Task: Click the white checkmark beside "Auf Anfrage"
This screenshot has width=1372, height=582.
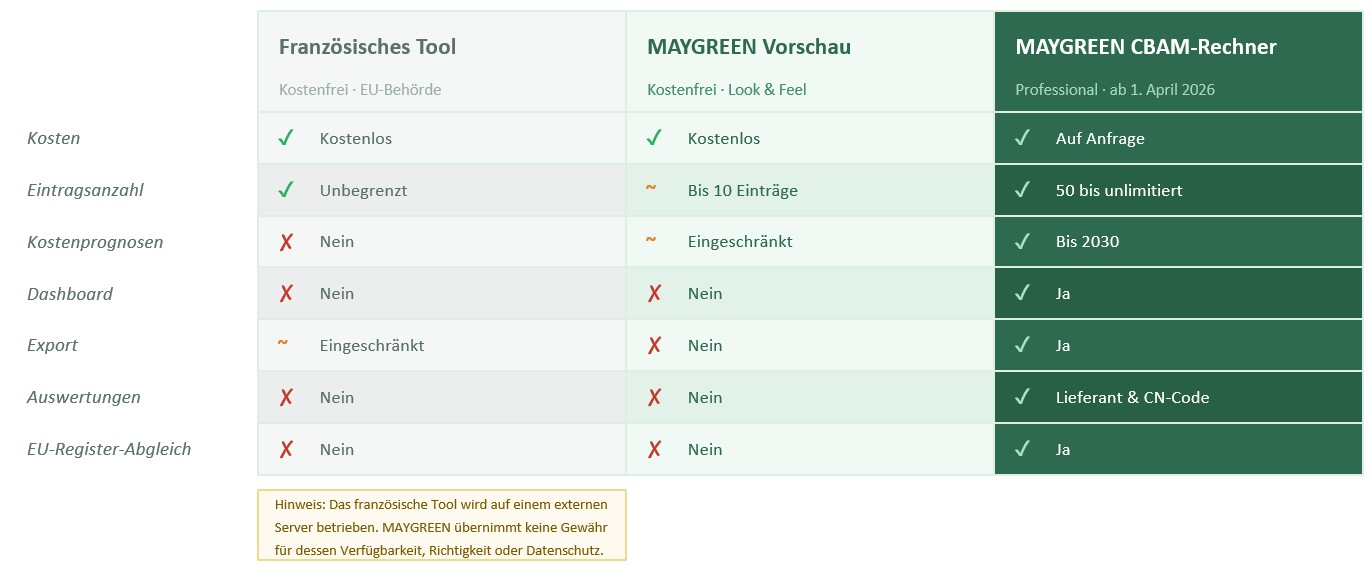Action: [x=1022, y=138]
